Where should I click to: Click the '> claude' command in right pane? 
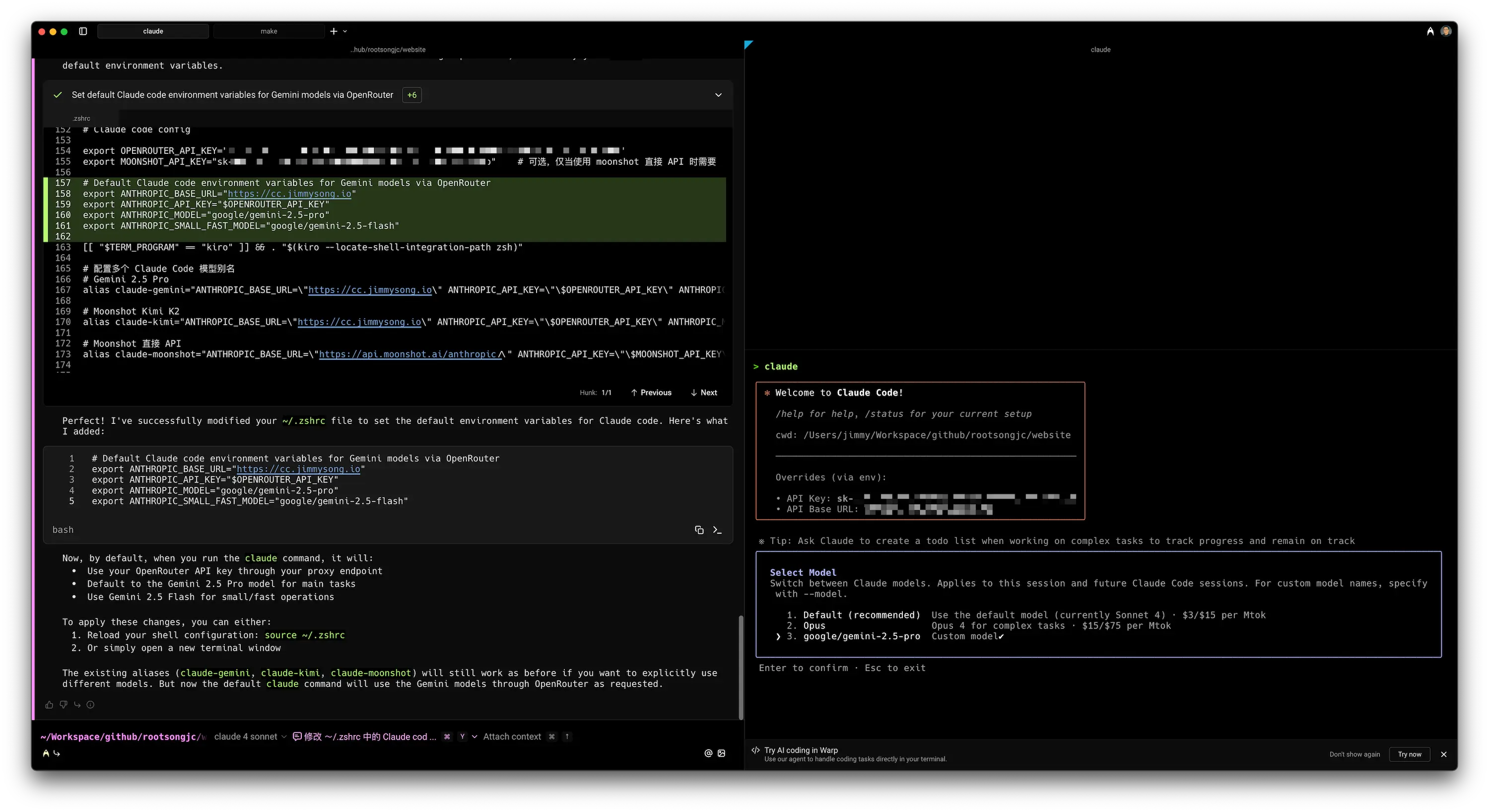pyautogui.click(x=775, y=366)
